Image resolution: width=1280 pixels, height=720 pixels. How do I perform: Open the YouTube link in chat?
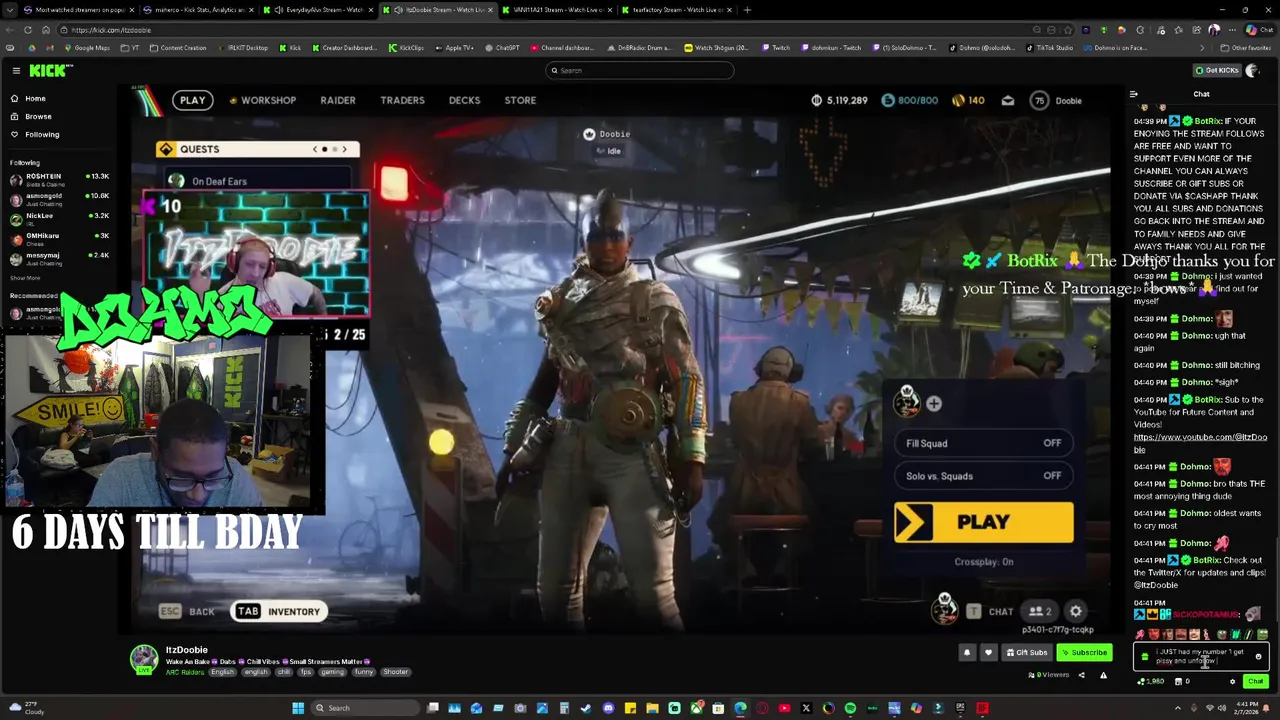click(x=1200, y=443)
